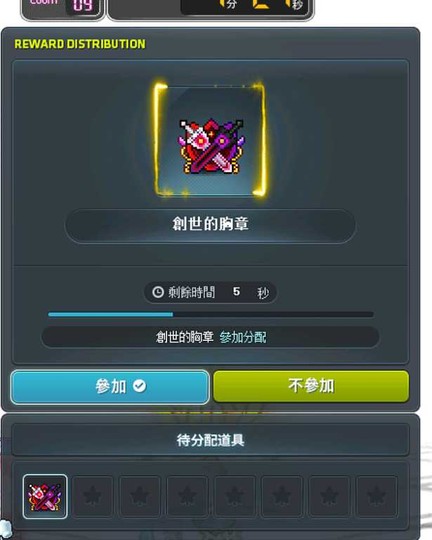Click the 不參加 decline button

[311, 386]
